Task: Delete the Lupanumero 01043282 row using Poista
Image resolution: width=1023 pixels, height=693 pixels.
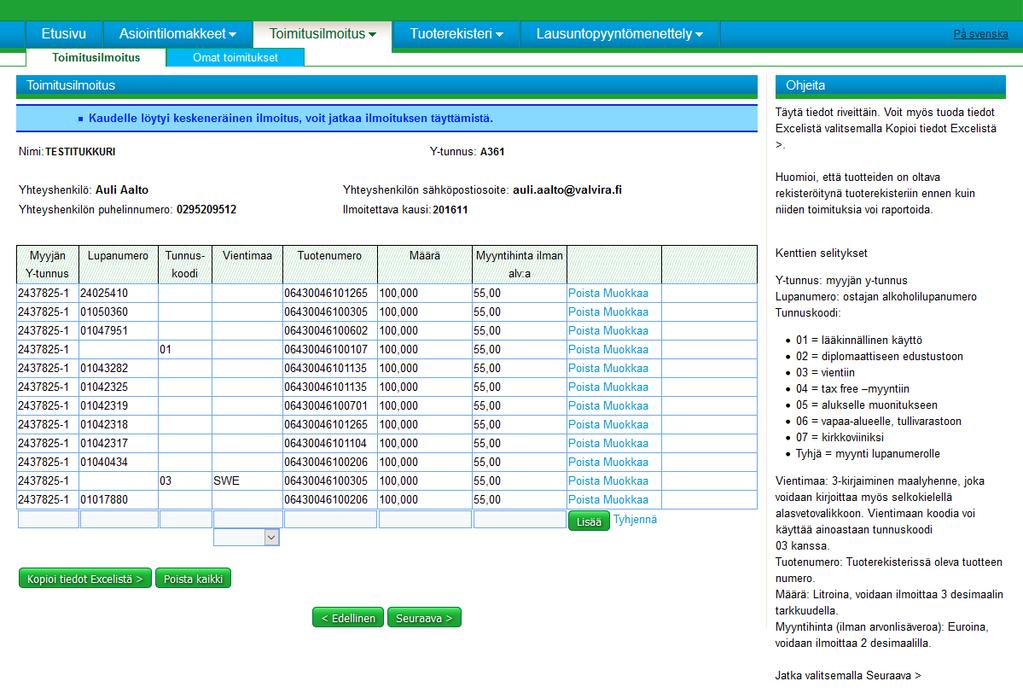Action: [x=584, y=368]
